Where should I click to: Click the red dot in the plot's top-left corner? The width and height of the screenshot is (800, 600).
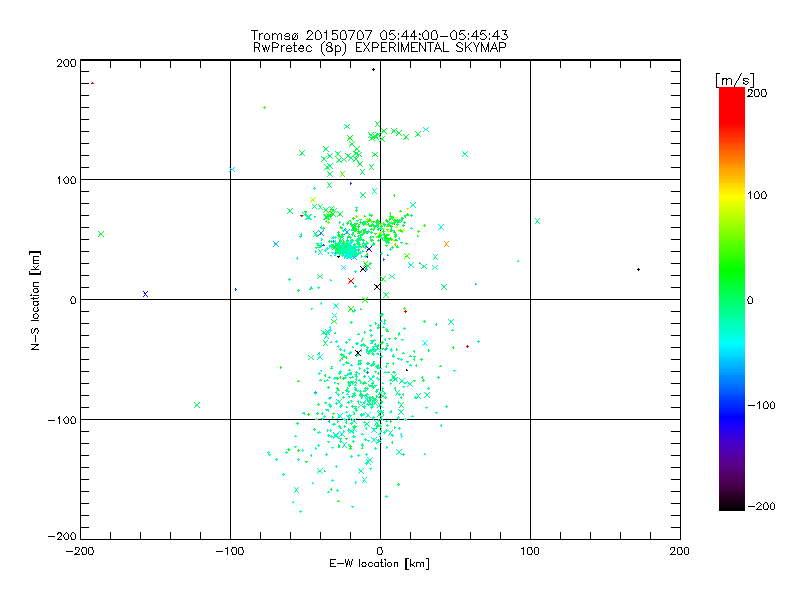(92, 83)
